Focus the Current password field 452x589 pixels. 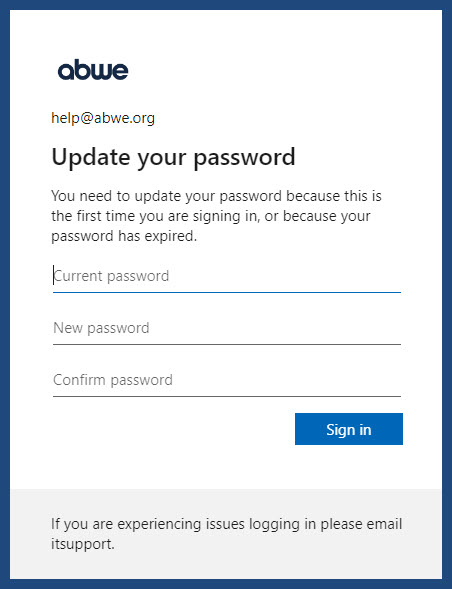point(227,276)
